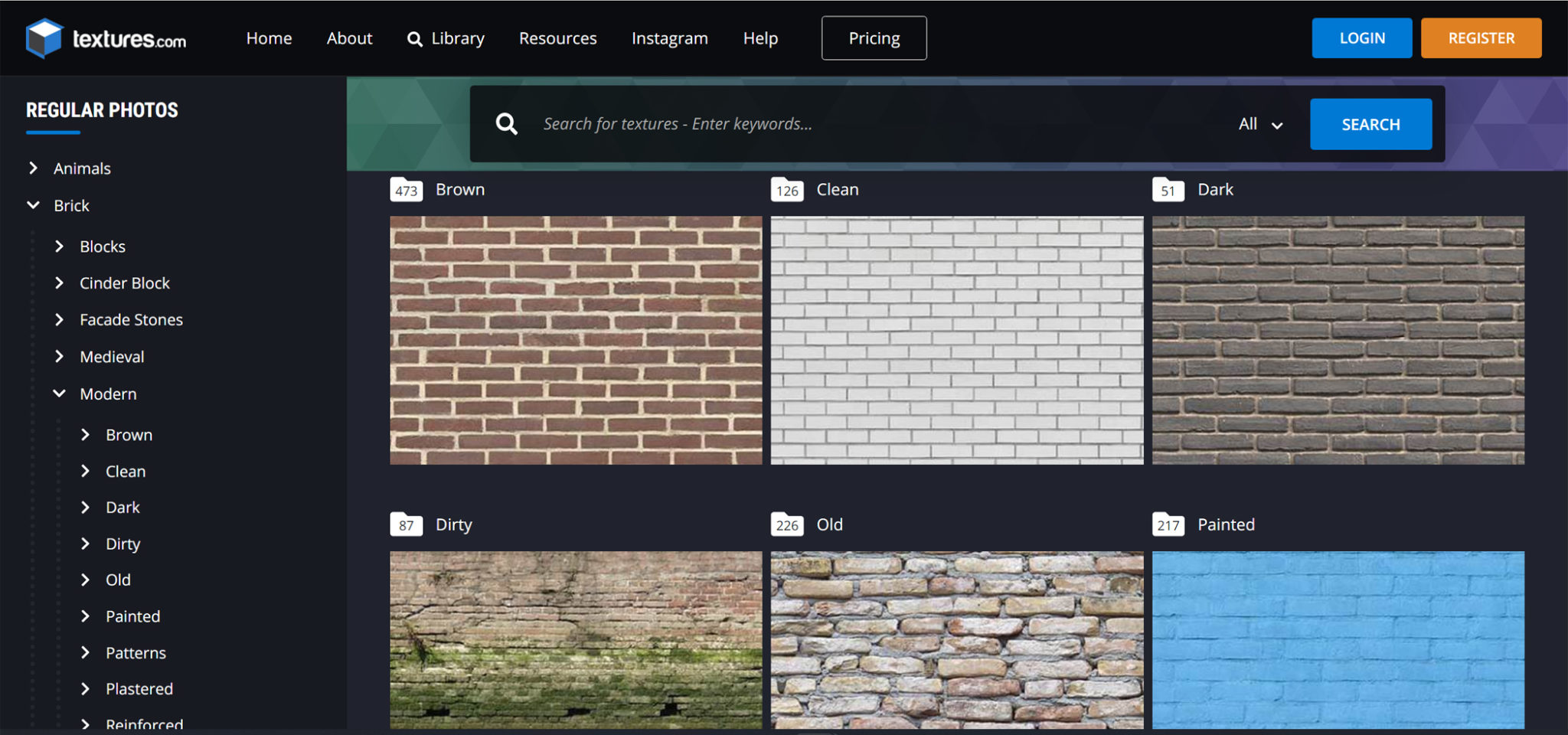
Task: Click the textures.com logo icon
Action: 44,37
